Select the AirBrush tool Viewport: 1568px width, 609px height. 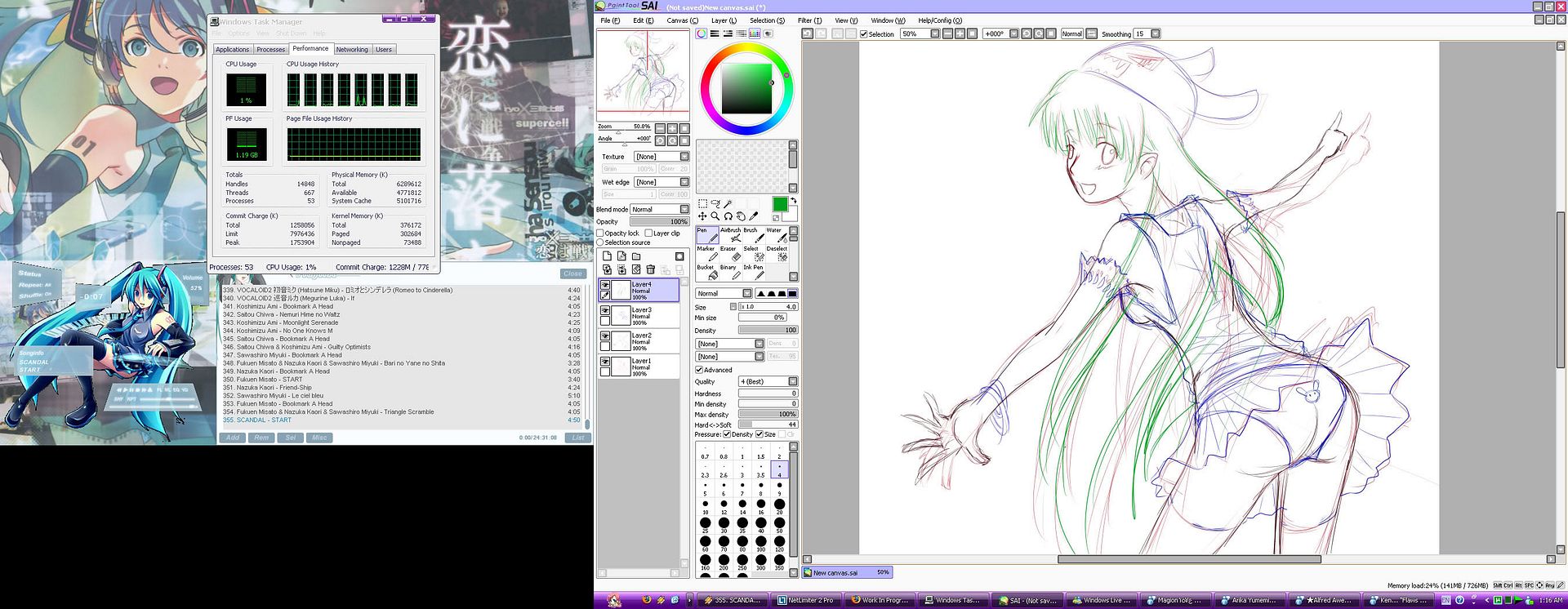coord(730,235)
